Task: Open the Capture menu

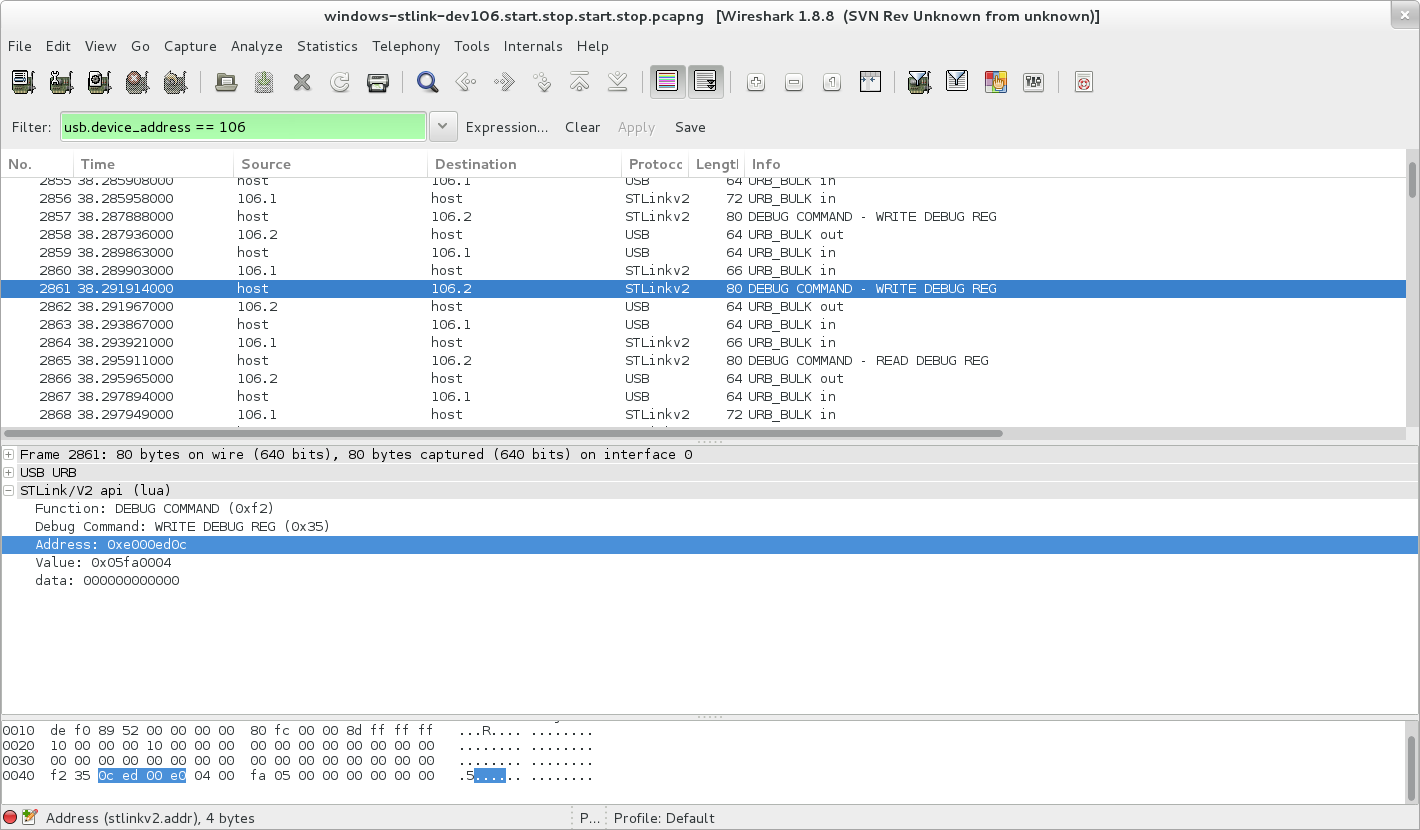Action: pyautogui.click(x=190, y=46)
